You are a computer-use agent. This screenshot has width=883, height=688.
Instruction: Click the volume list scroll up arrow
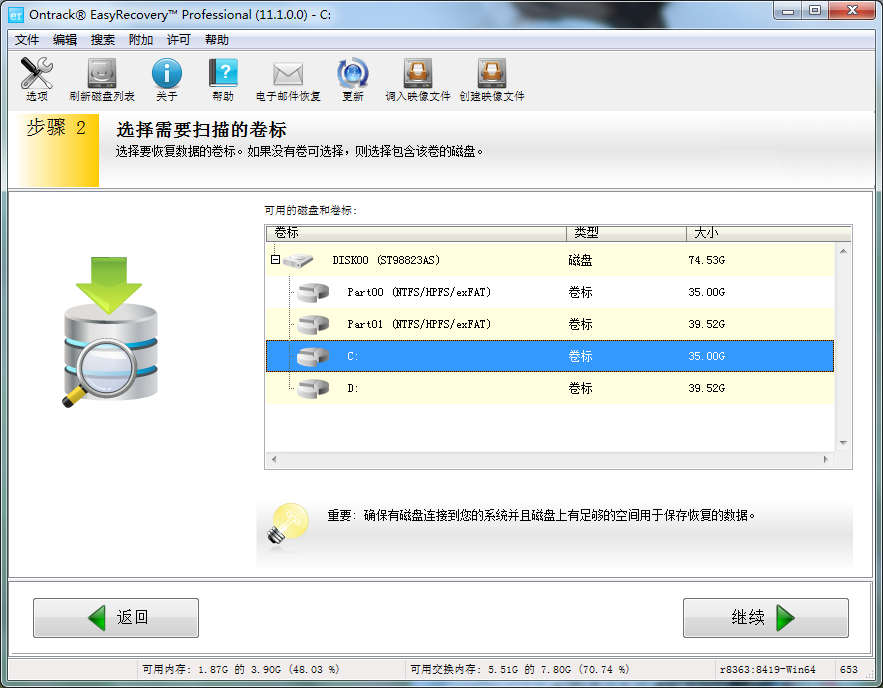pos(843,251)
